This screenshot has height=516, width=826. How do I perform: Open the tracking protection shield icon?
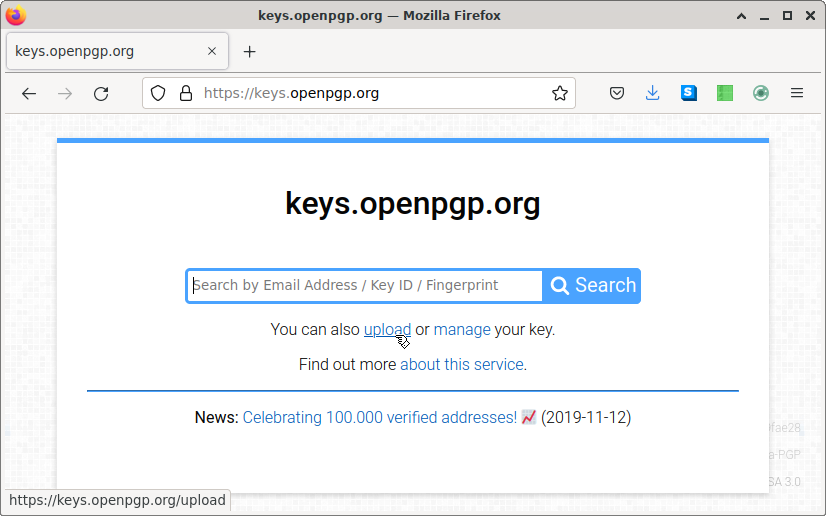pos(158,93)
